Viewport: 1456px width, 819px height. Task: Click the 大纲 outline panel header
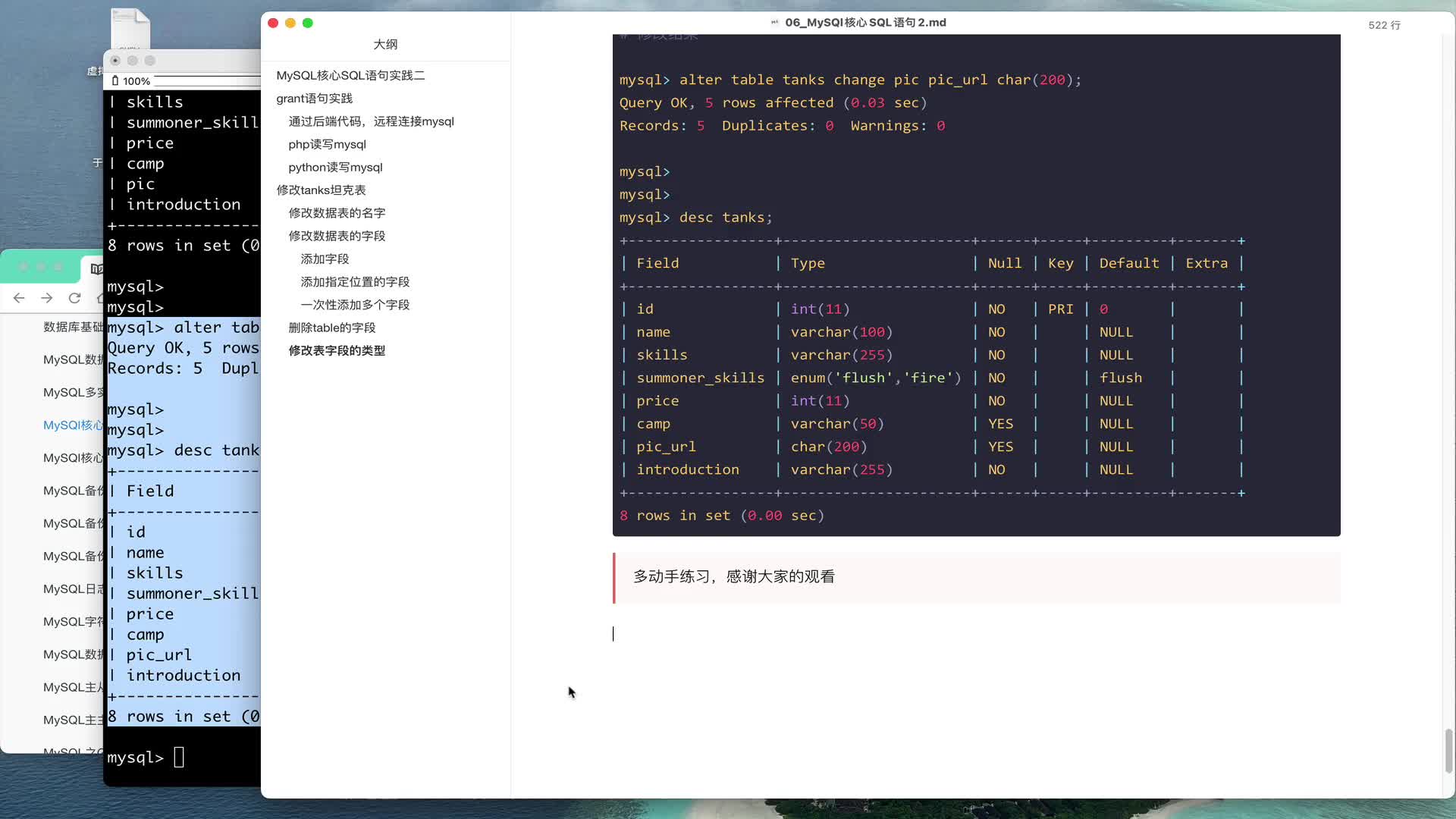click(x=385, y=44)
